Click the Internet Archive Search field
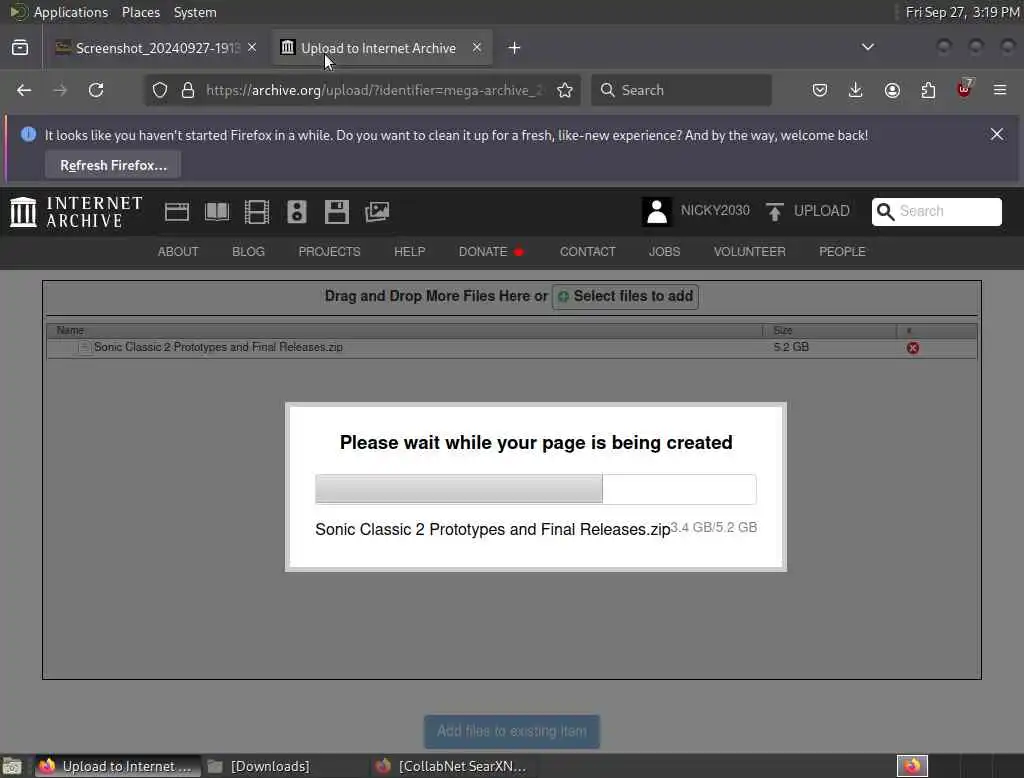The image size is (1024, 778). tap(936, 212)
